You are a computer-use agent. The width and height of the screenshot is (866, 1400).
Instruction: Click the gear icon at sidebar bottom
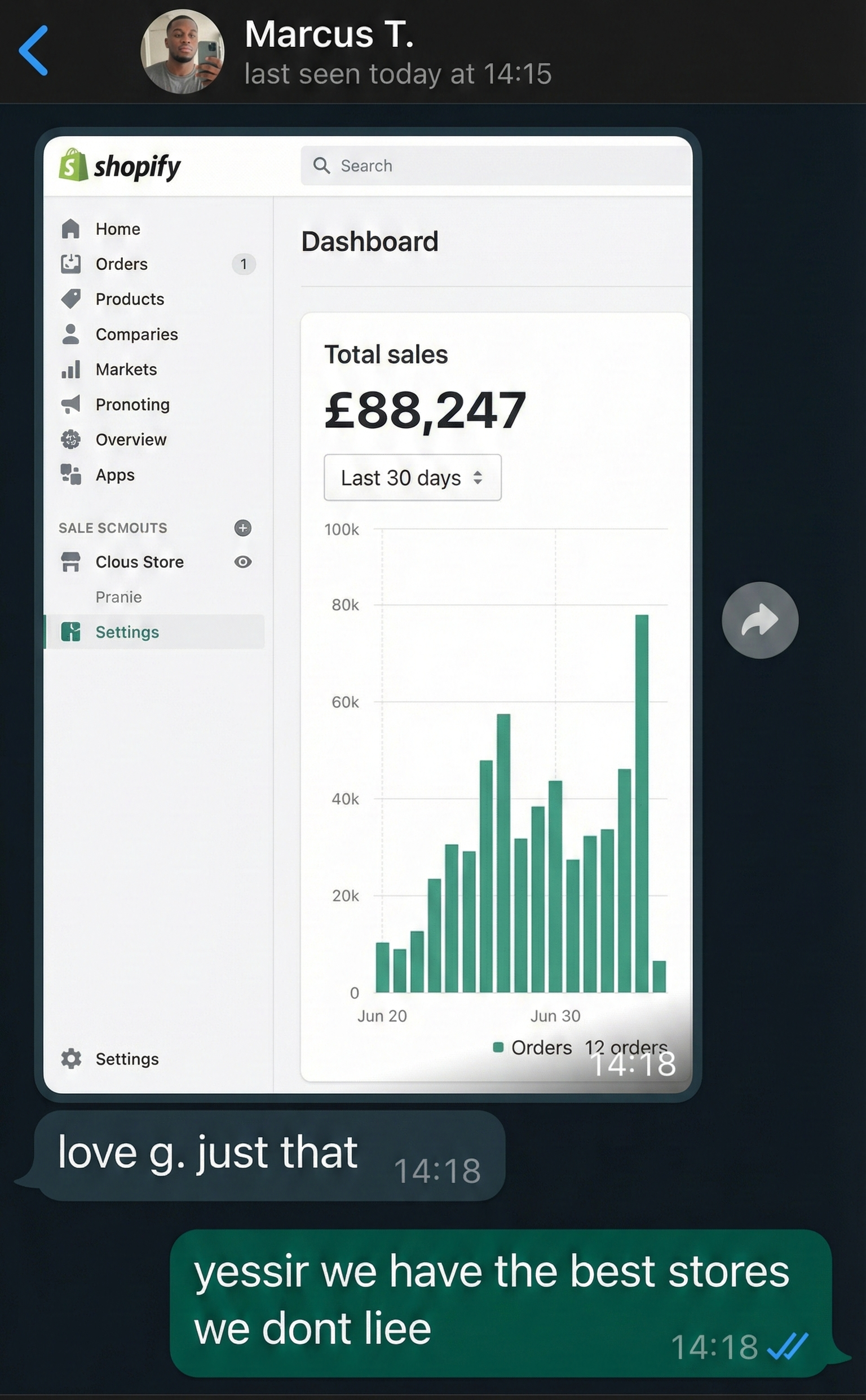71,1059
